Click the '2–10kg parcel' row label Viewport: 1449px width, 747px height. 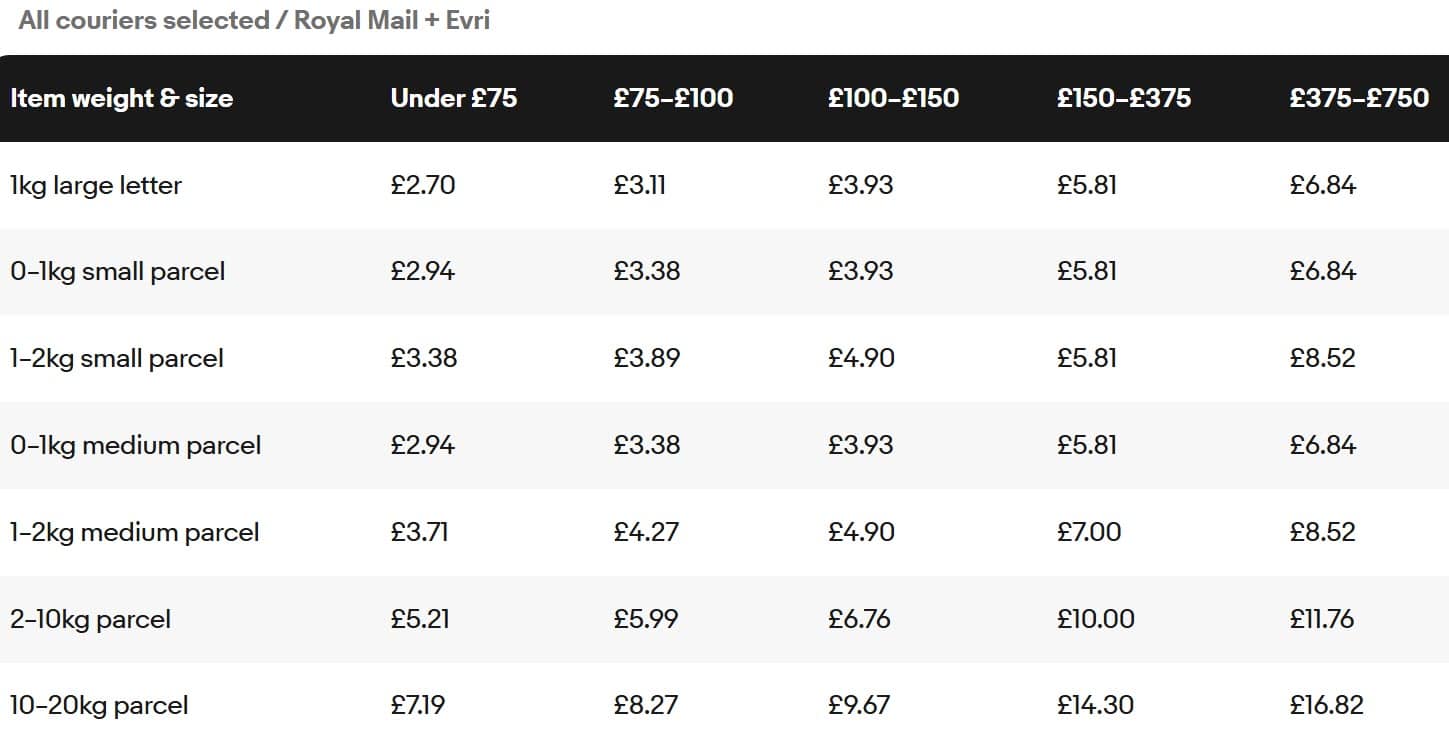(90, 619)
